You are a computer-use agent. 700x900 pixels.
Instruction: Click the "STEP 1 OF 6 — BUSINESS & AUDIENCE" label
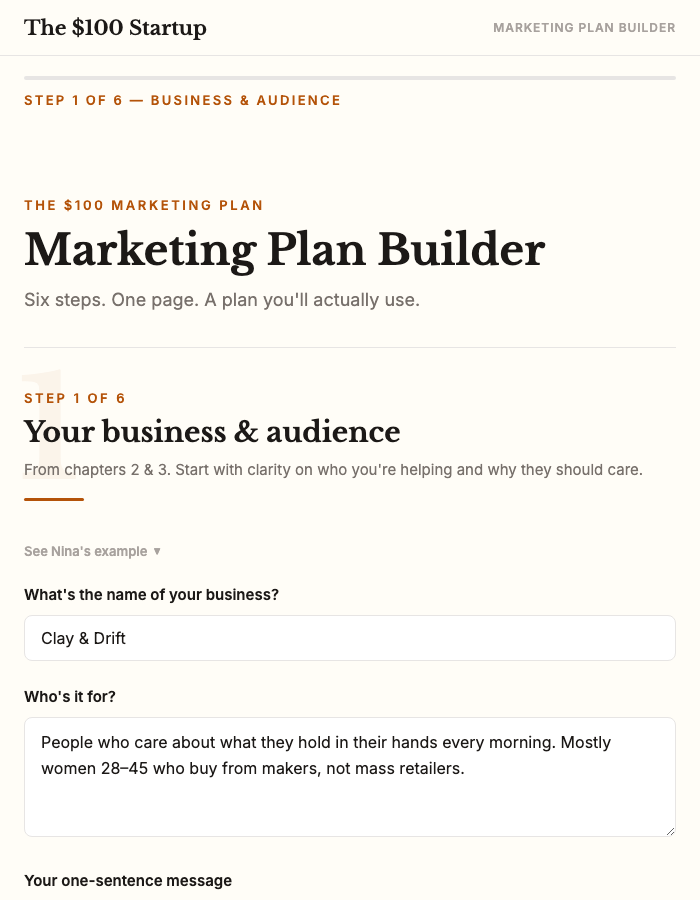[x=183, y=100]
